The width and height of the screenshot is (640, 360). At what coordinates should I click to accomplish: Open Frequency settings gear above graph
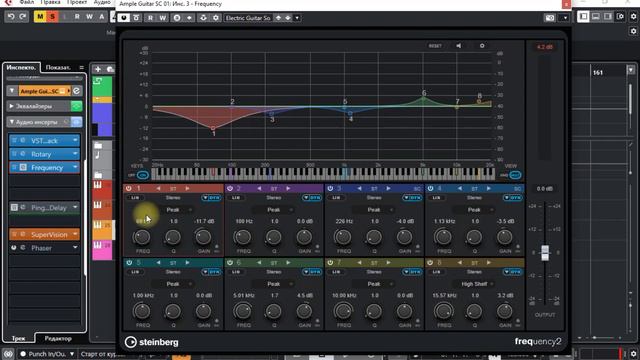[482, 46]
